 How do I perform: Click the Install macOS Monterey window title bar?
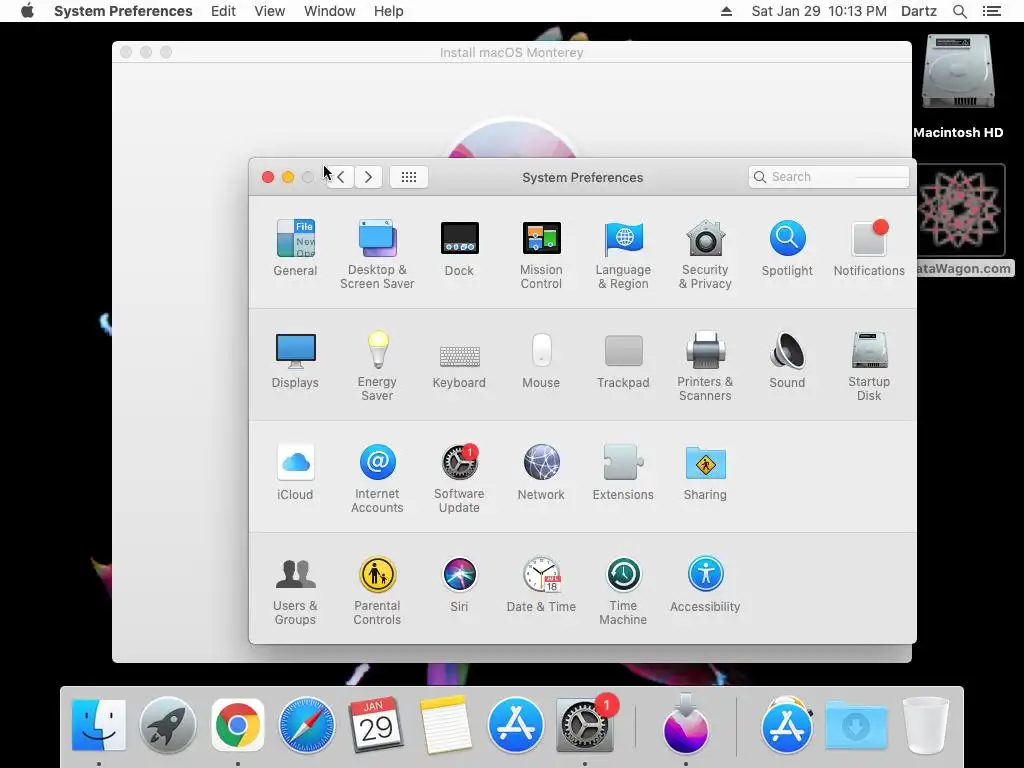click(511, 52)
